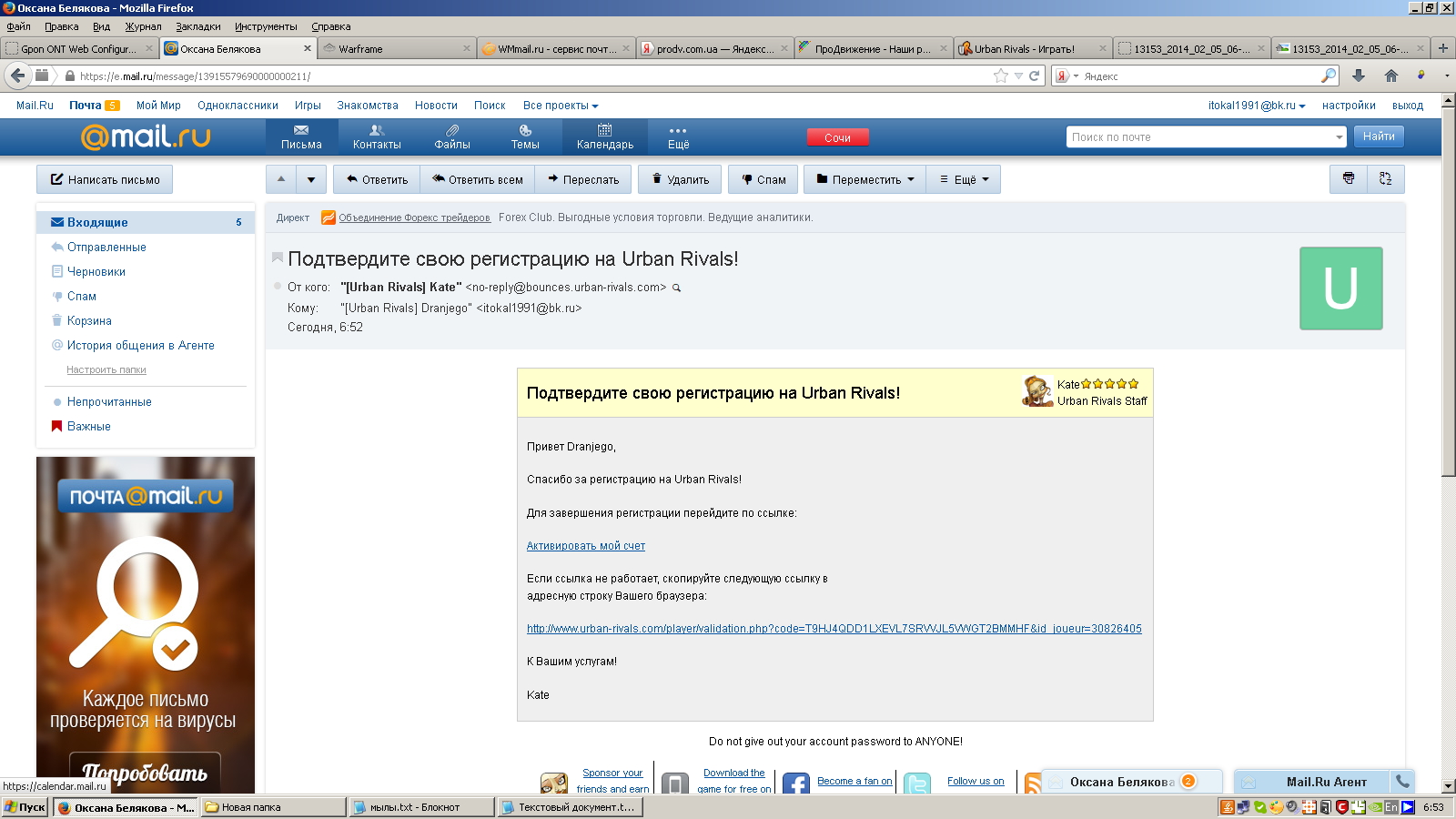1456x819 pixels.
Task: Expand mail search options arrow
Action: [1339, 137]
